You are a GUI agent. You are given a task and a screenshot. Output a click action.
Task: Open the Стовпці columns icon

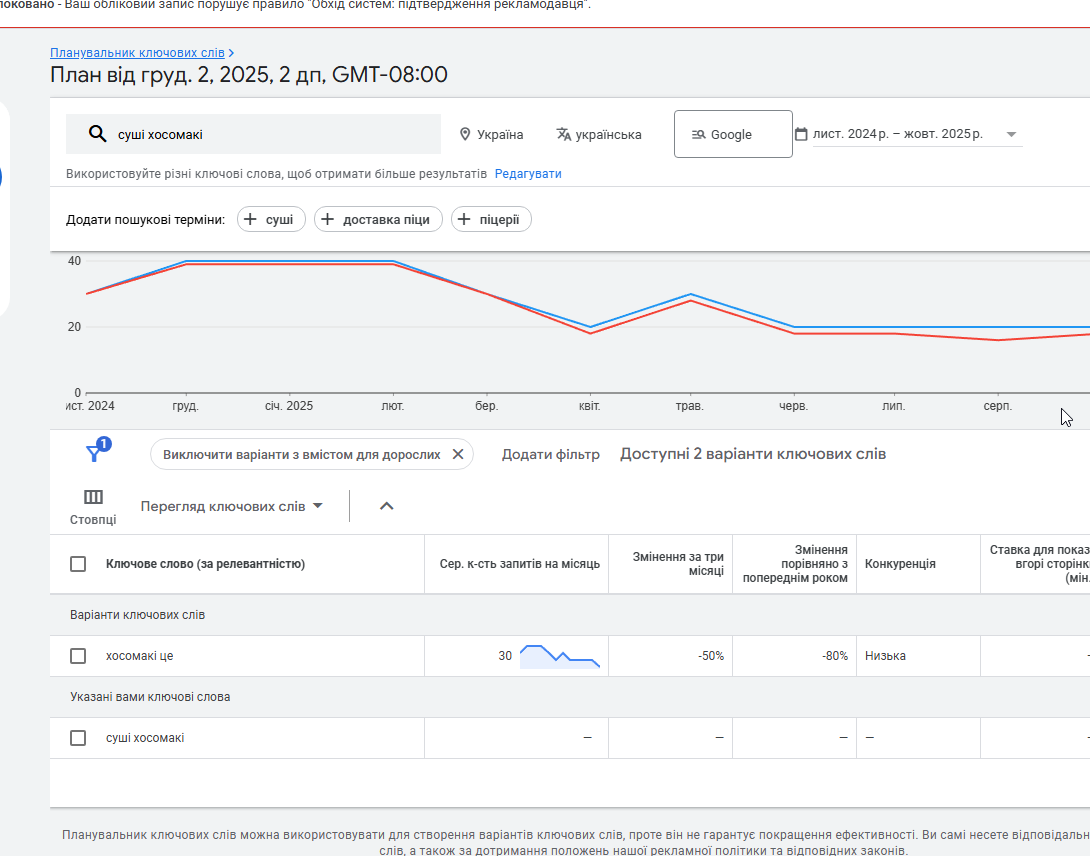(93, 496)
